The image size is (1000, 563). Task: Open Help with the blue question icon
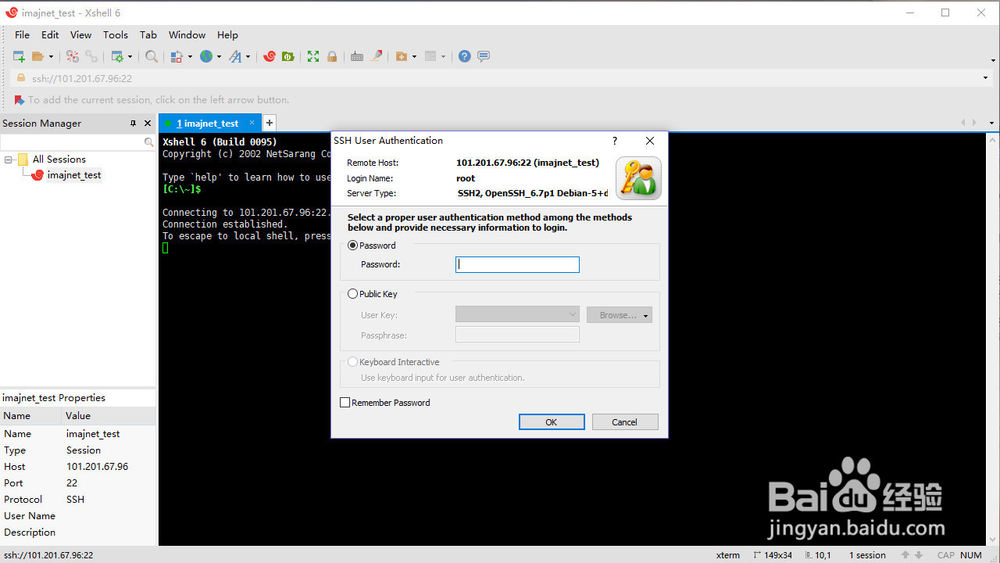tap(464, 57)
